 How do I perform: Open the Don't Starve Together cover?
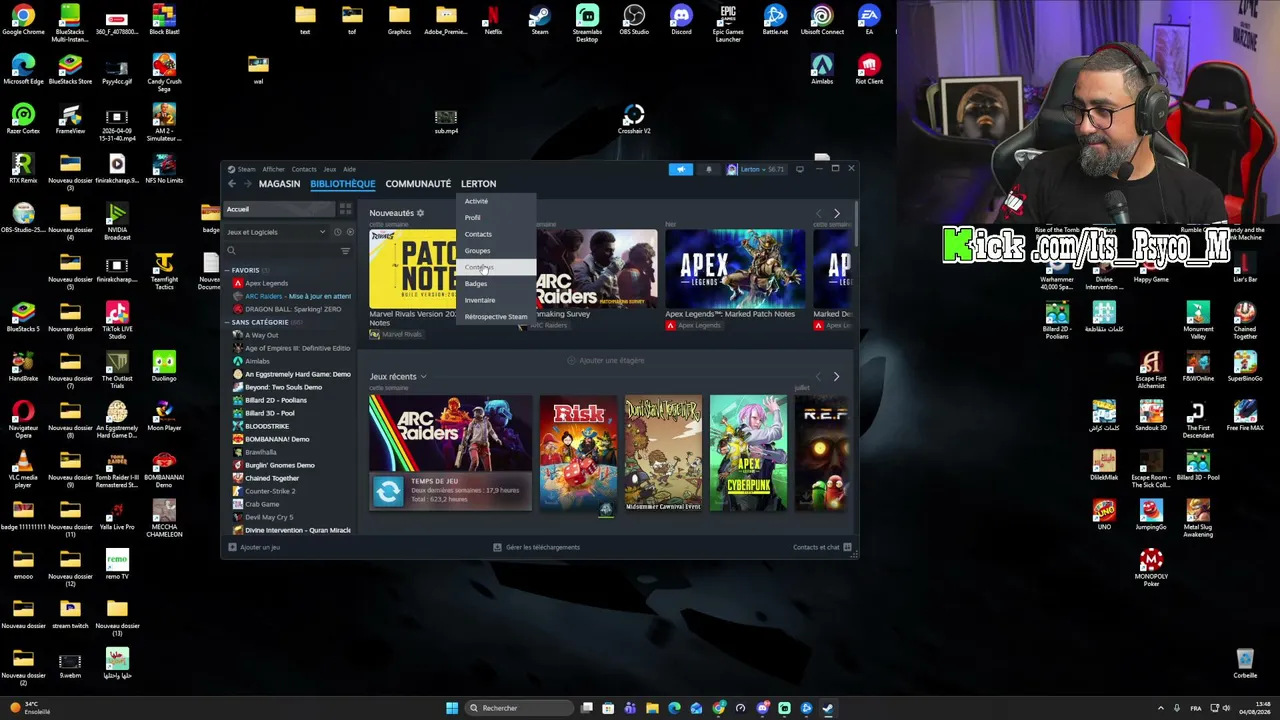pos(663,453)
